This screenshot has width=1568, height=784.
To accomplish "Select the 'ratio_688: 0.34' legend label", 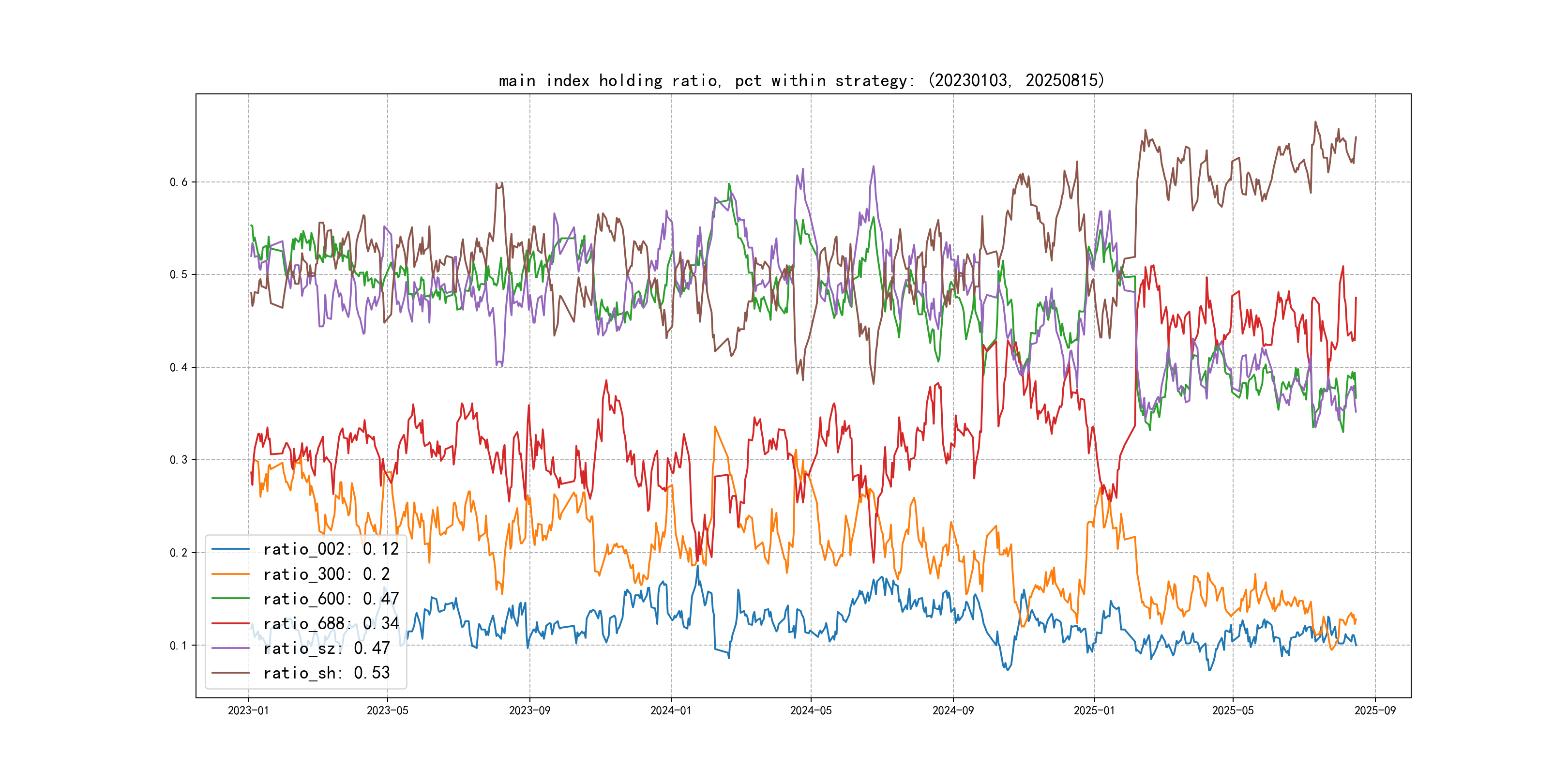I will click(x=331, y=623).
